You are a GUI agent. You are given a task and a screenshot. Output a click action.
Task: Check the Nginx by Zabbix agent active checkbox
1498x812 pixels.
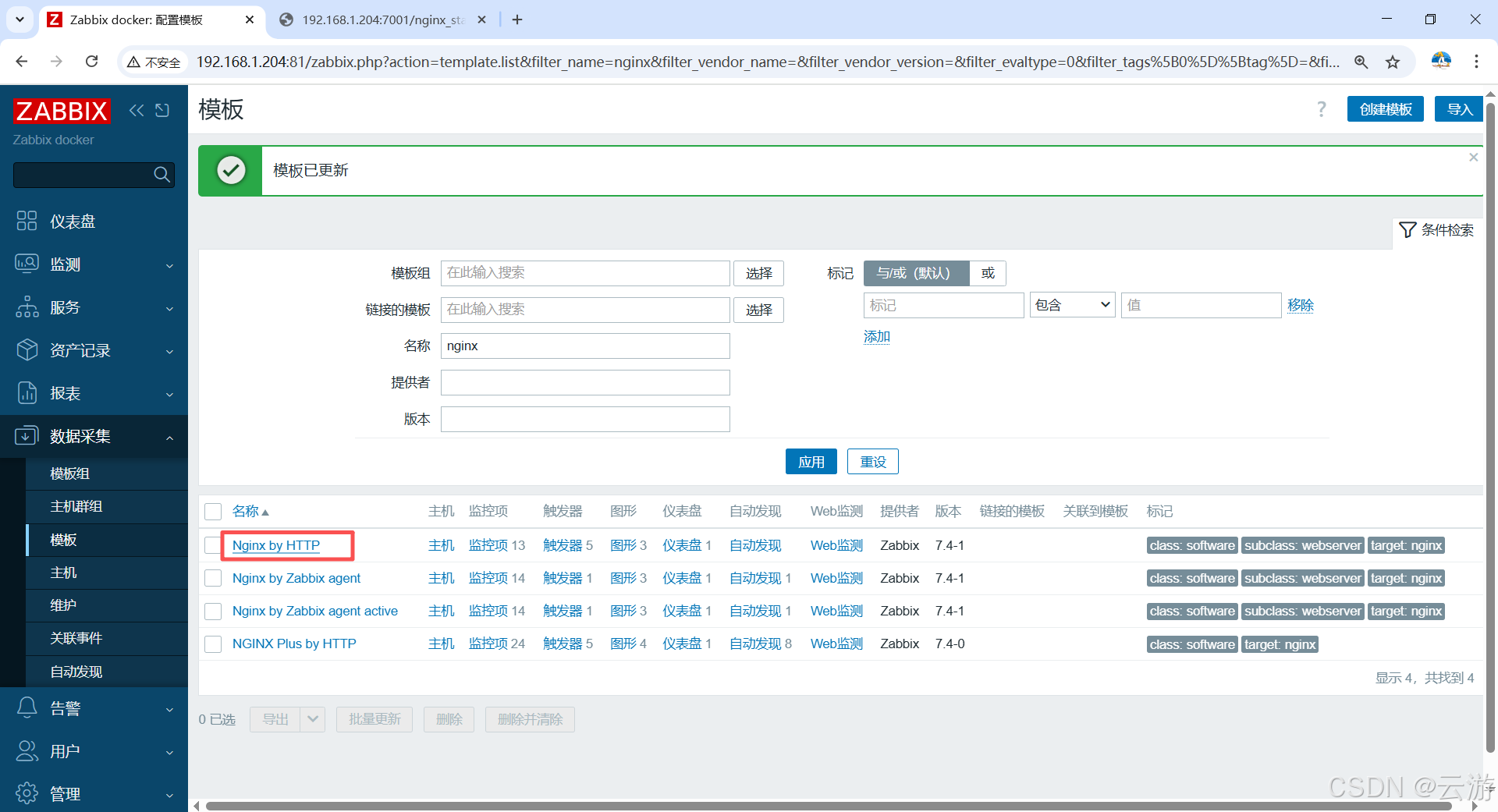tap(213, 611)
